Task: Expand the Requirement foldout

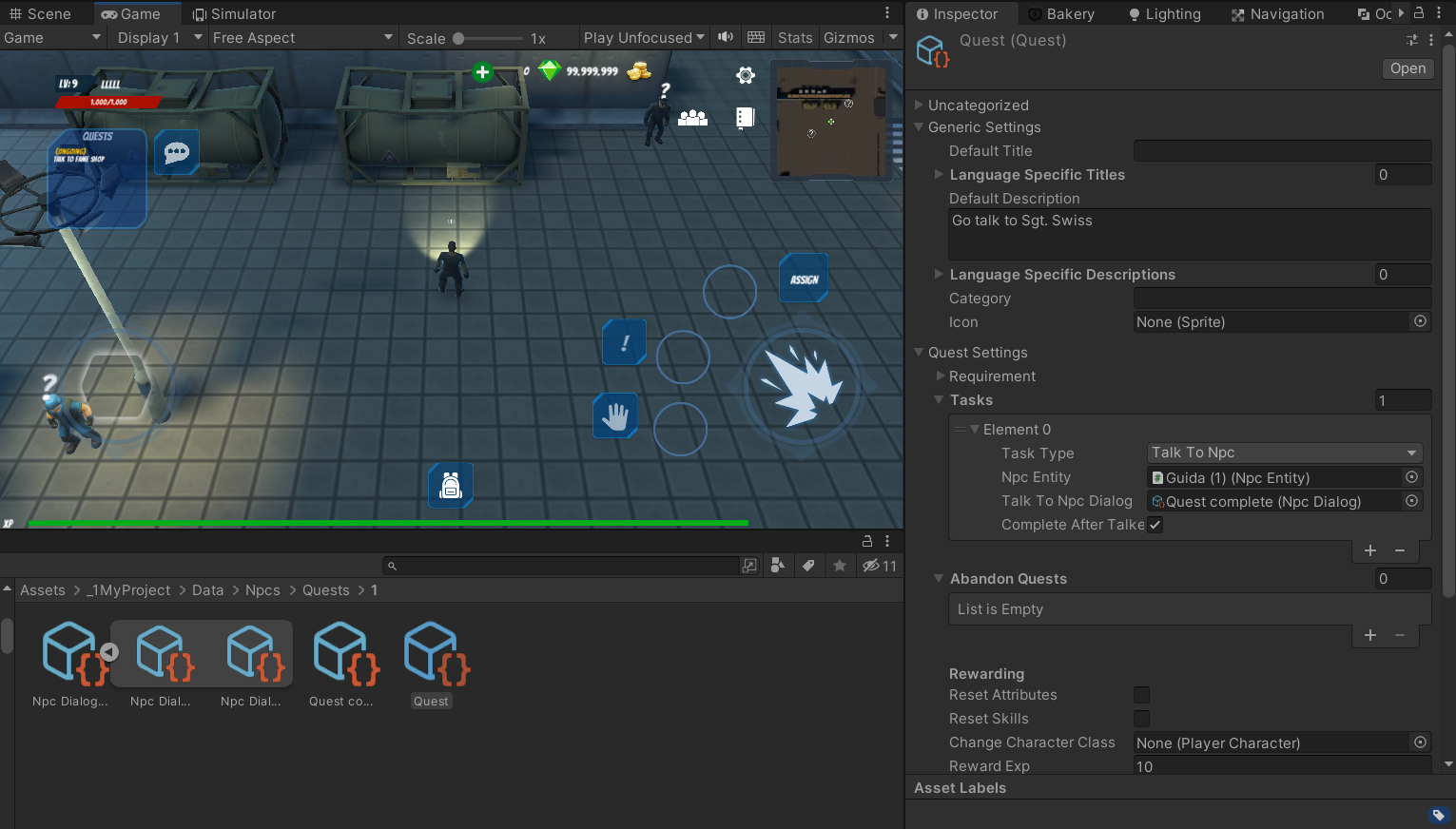Action: (941, 376)
